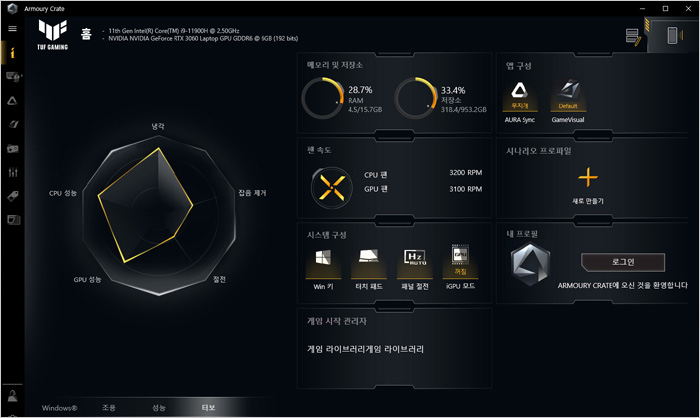
Task: Open the Featured deals tag icon
Action: 13,196
